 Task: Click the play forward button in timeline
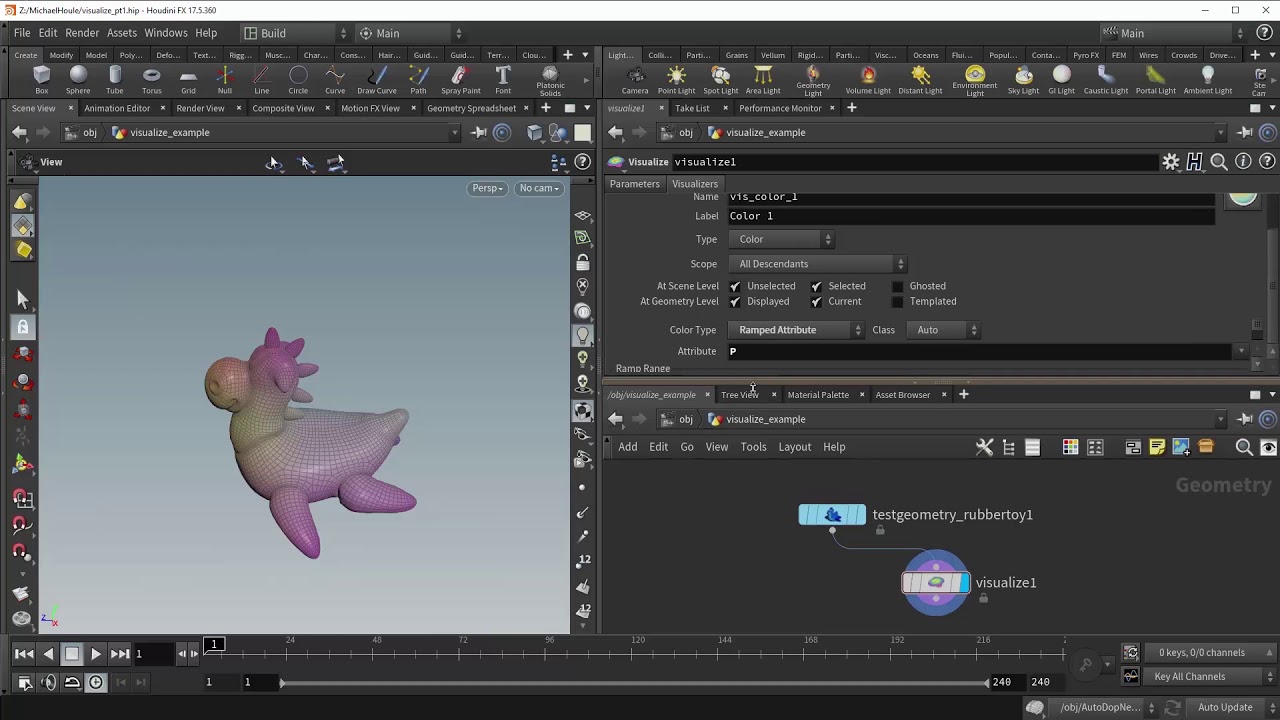click(96, 654)
